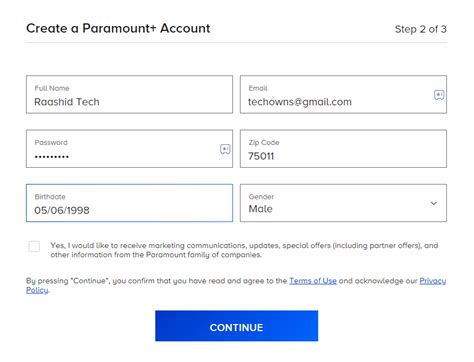This screenshot has height=362, width=474.
Task: Click the Birthdate value 05/06/1998
Action: pos(62,210)
